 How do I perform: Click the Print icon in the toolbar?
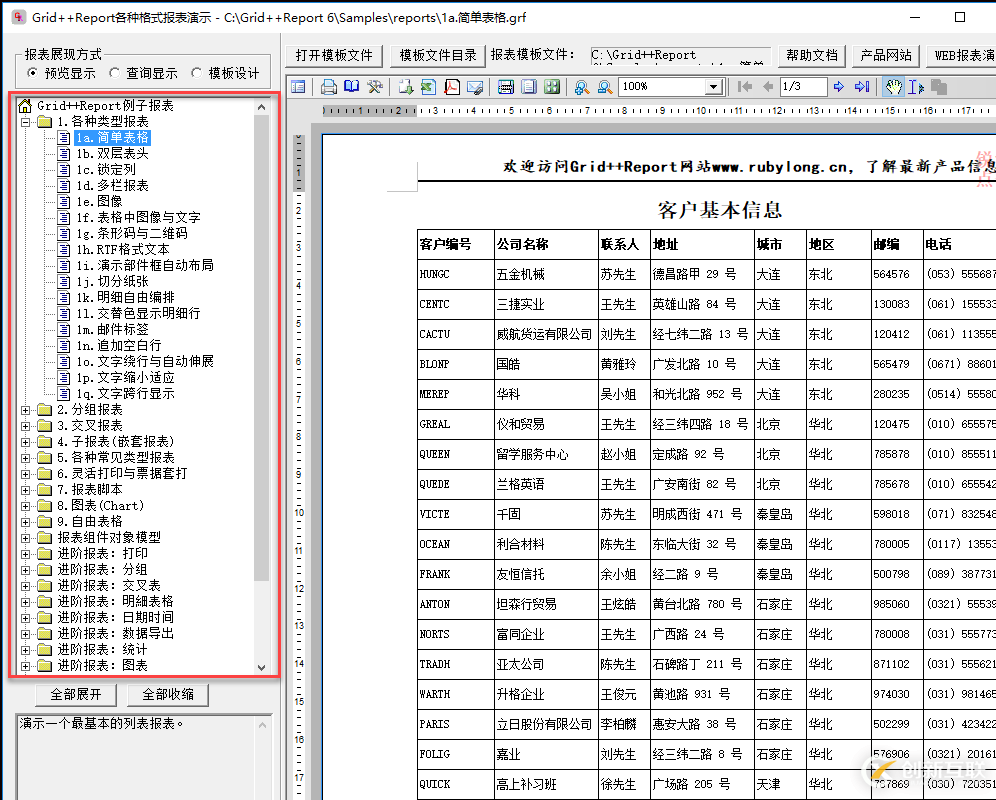[328, 86]
